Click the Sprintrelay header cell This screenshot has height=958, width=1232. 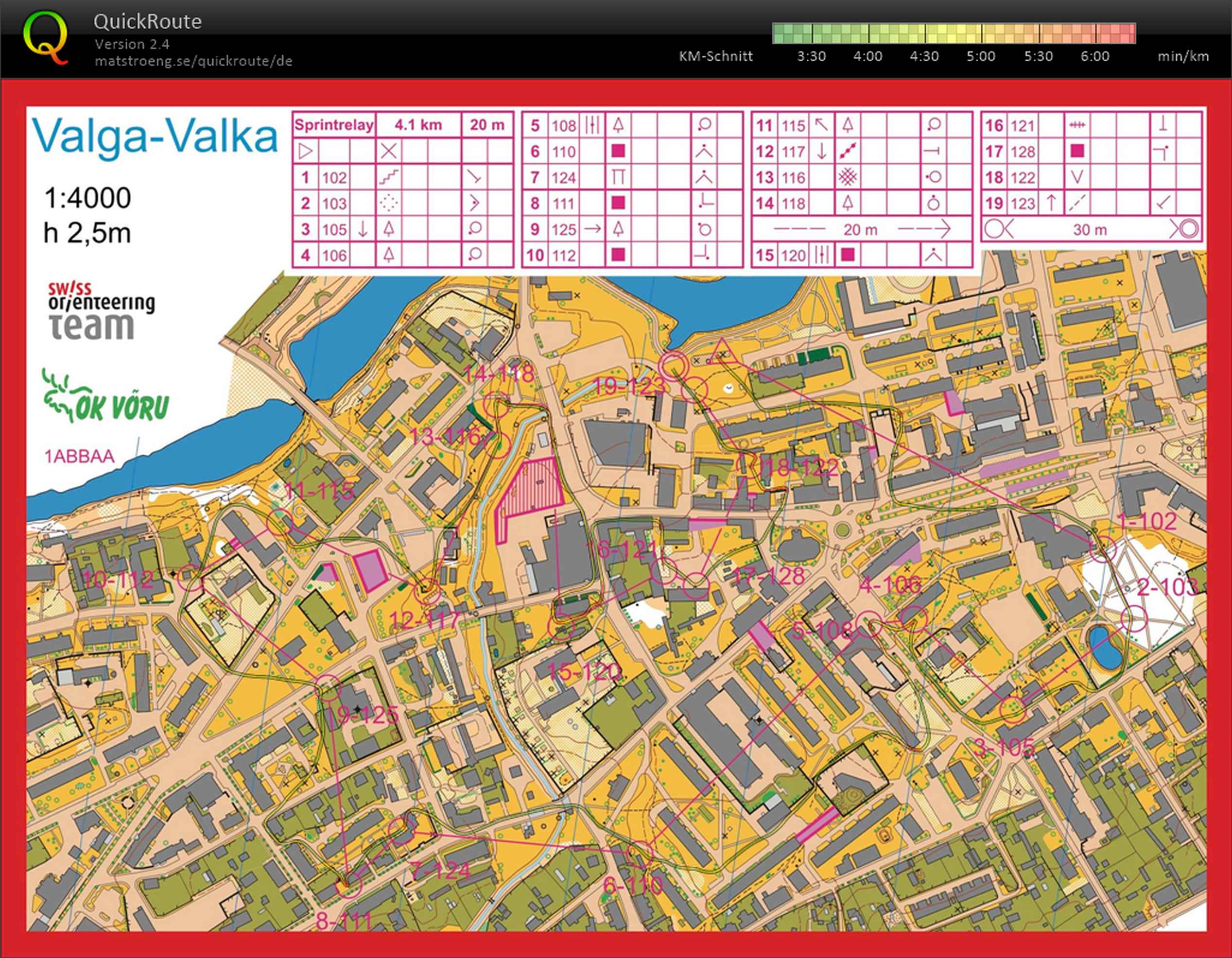click(334, 125)
